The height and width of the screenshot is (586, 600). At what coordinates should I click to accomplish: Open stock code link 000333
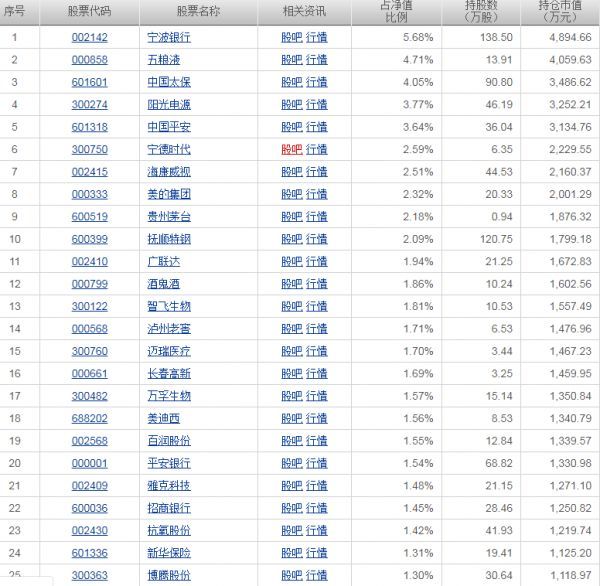[x=90, y=194]
